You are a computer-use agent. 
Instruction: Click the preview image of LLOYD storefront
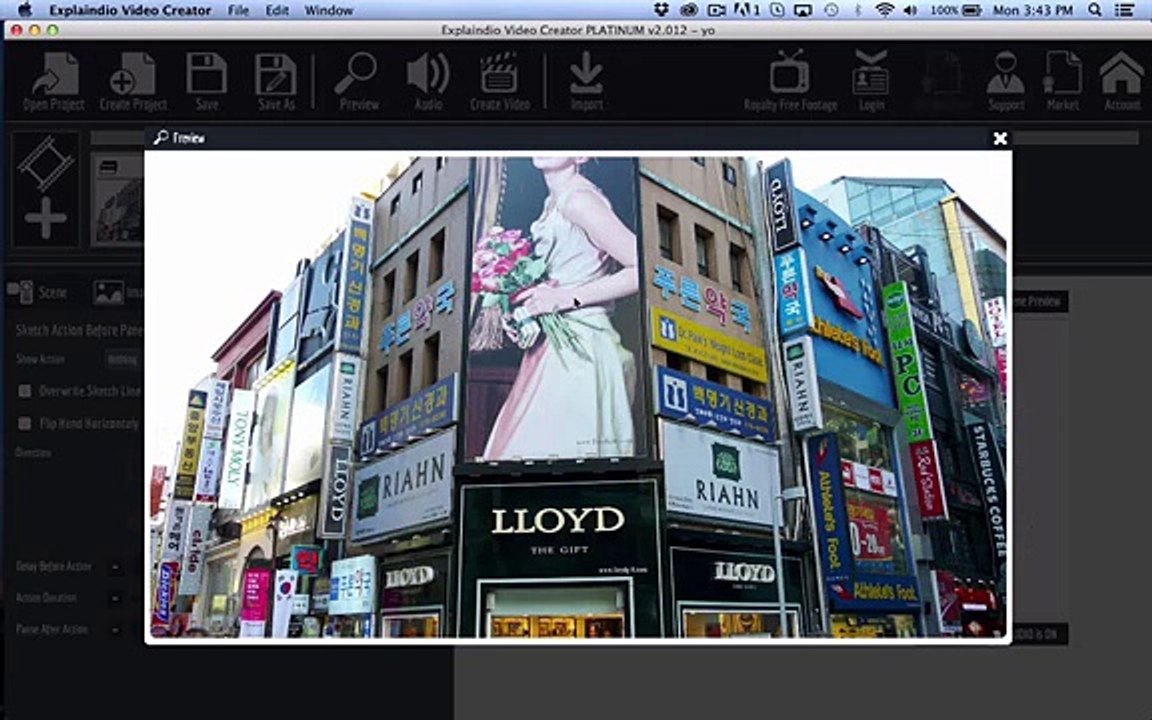click(x=577, y=396)
